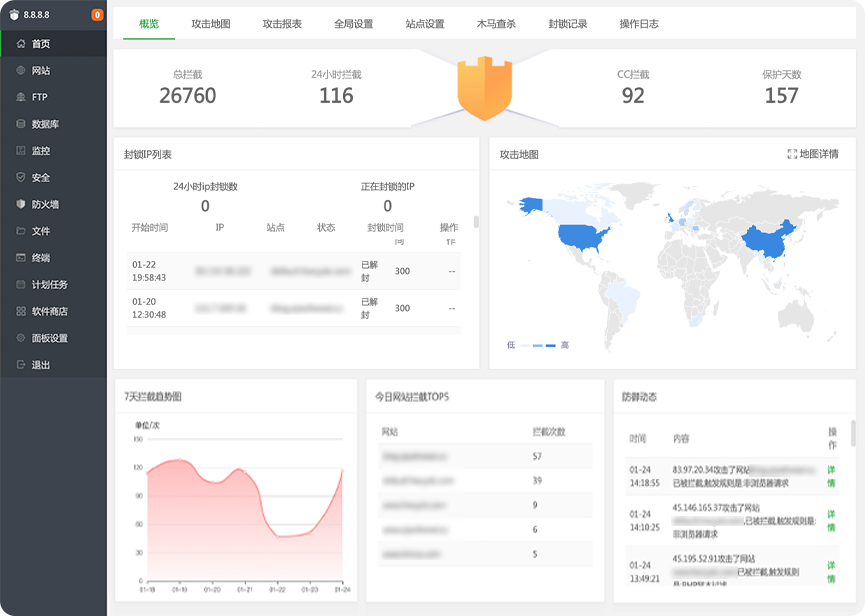The image size is (865, 616).
Task: Click the orange notification badge by 8.8.8.8
Action: (x=96, y=15)
